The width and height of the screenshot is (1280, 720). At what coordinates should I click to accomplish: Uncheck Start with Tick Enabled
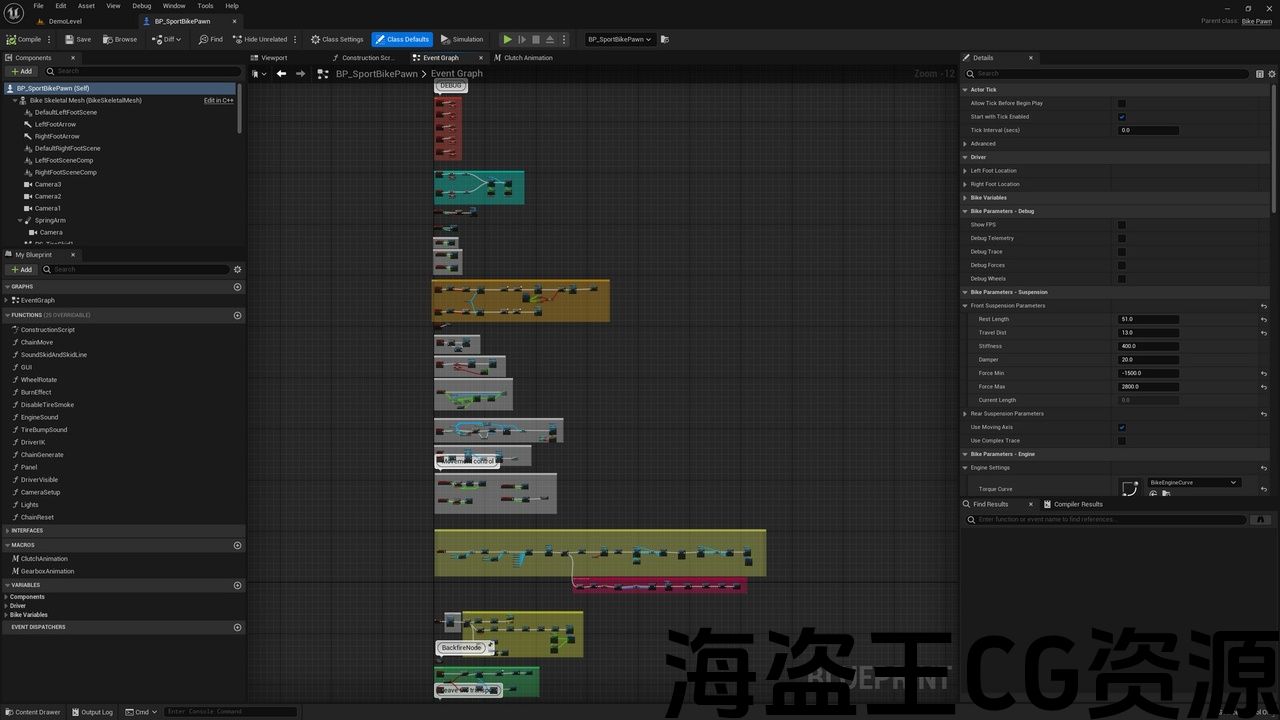1121,117
